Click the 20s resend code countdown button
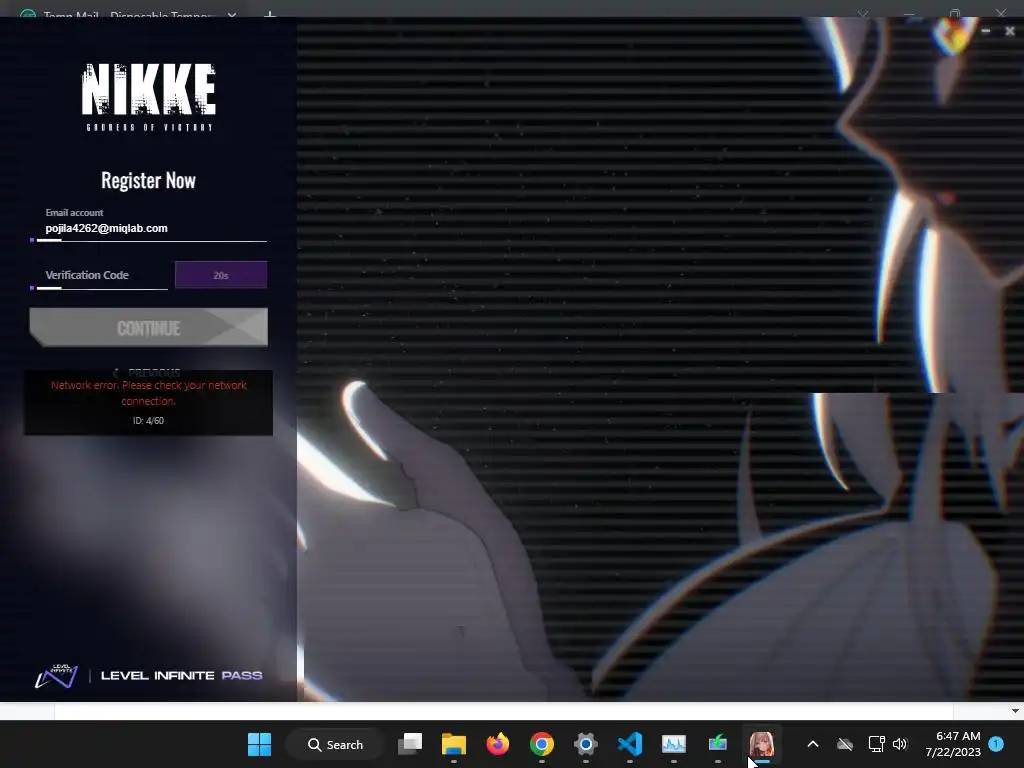Viewport: 1024px width, 768px height. tap(221, 275)
